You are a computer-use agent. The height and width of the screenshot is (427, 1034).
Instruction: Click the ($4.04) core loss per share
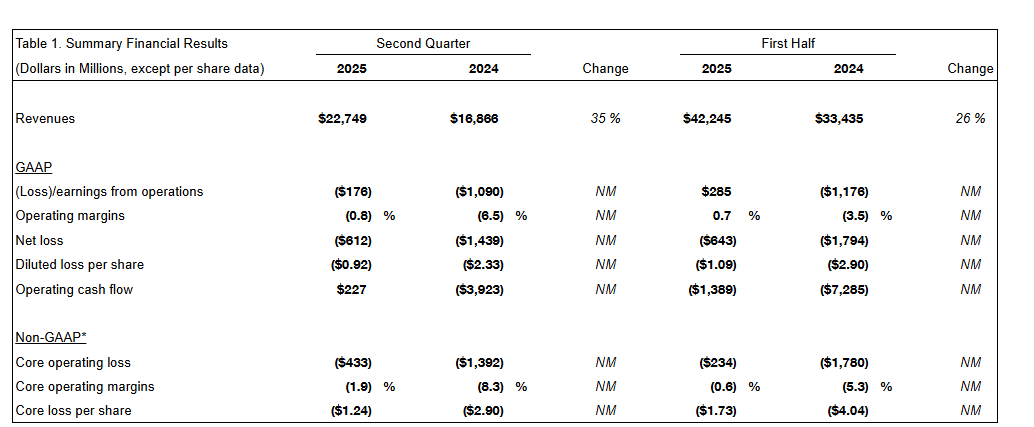click(845, 411)
